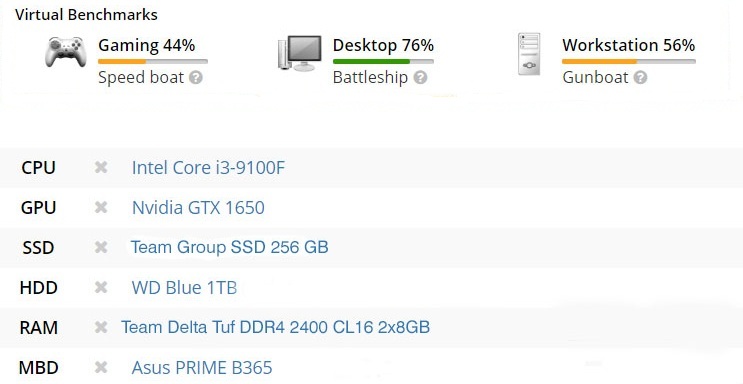Open the Speed boat help question mark
743x384 pixels.
(196, 78)
